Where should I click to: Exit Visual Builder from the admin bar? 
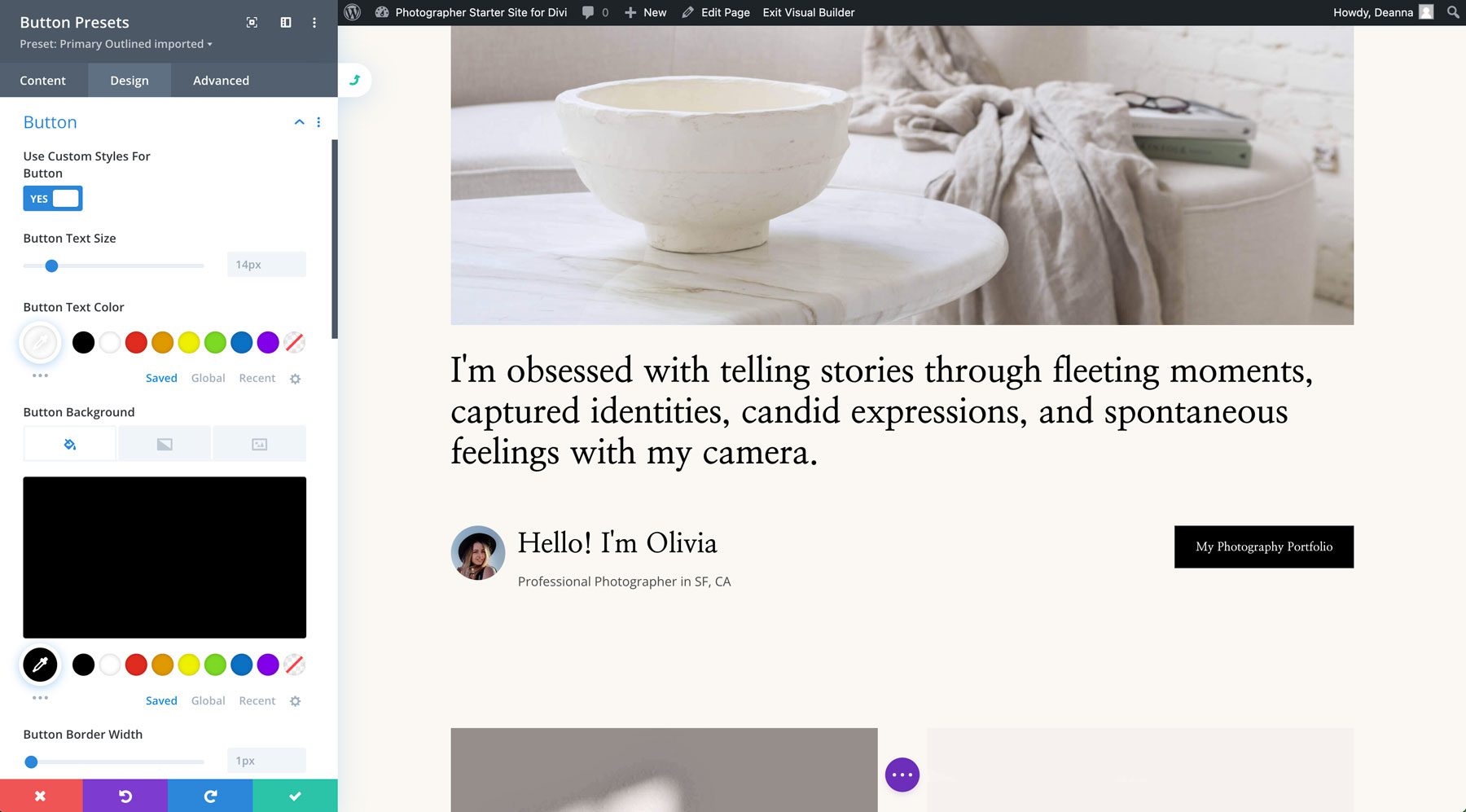tap(807, 12)
